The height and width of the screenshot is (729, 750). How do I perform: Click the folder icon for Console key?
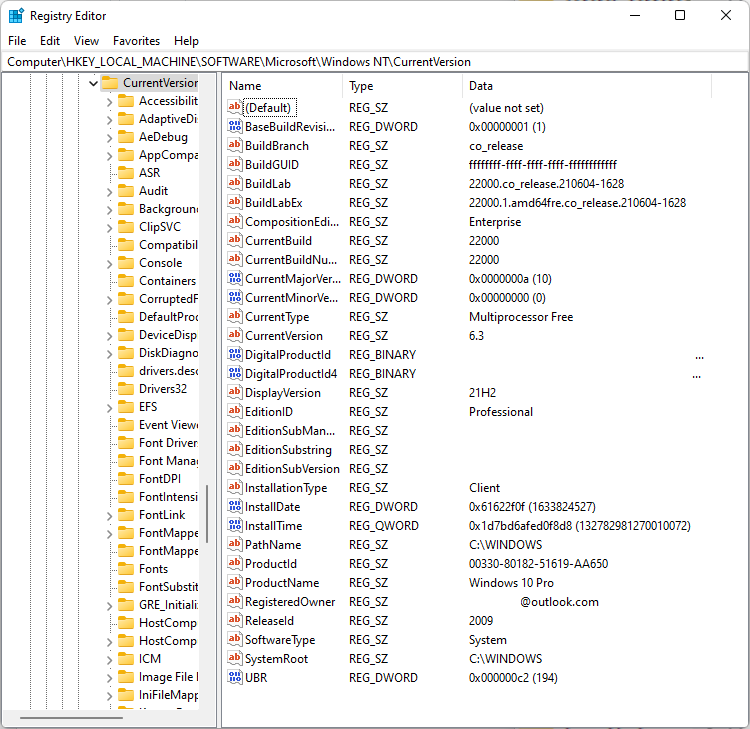[126, 263]
